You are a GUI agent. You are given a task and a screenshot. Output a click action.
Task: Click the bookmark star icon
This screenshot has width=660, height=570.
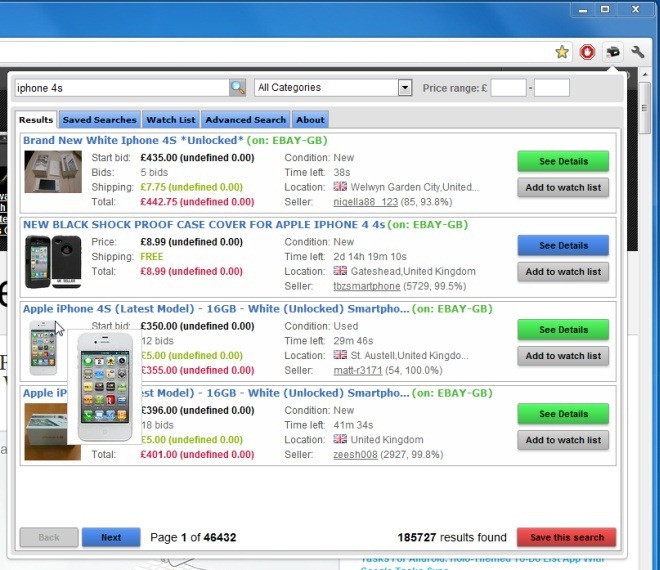coord(562,52)
